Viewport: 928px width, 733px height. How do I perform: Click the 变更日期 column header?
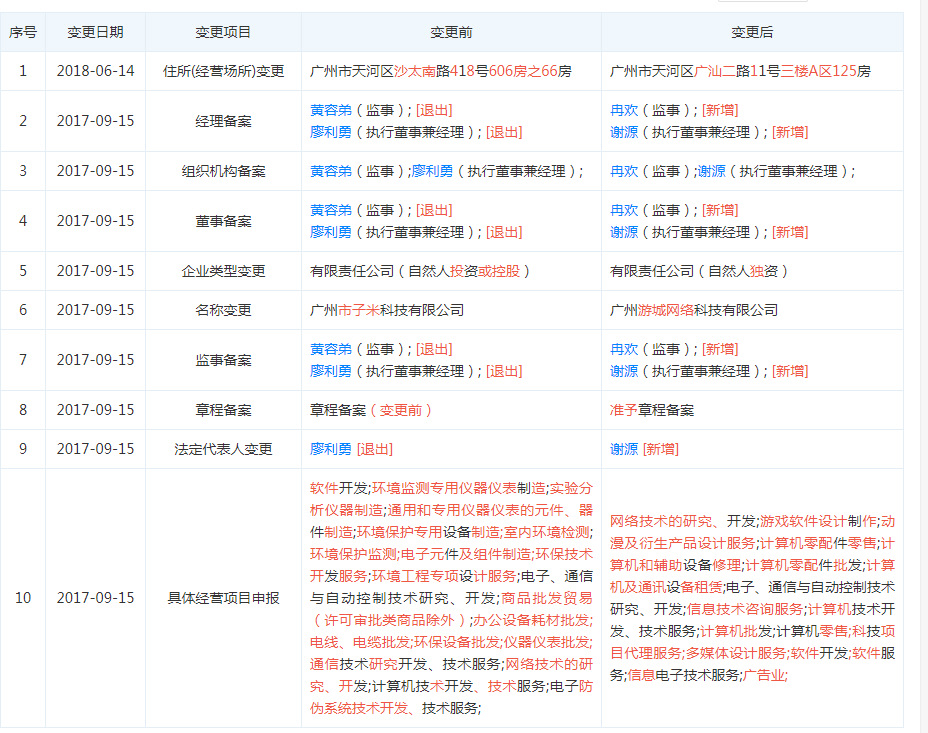95,32
